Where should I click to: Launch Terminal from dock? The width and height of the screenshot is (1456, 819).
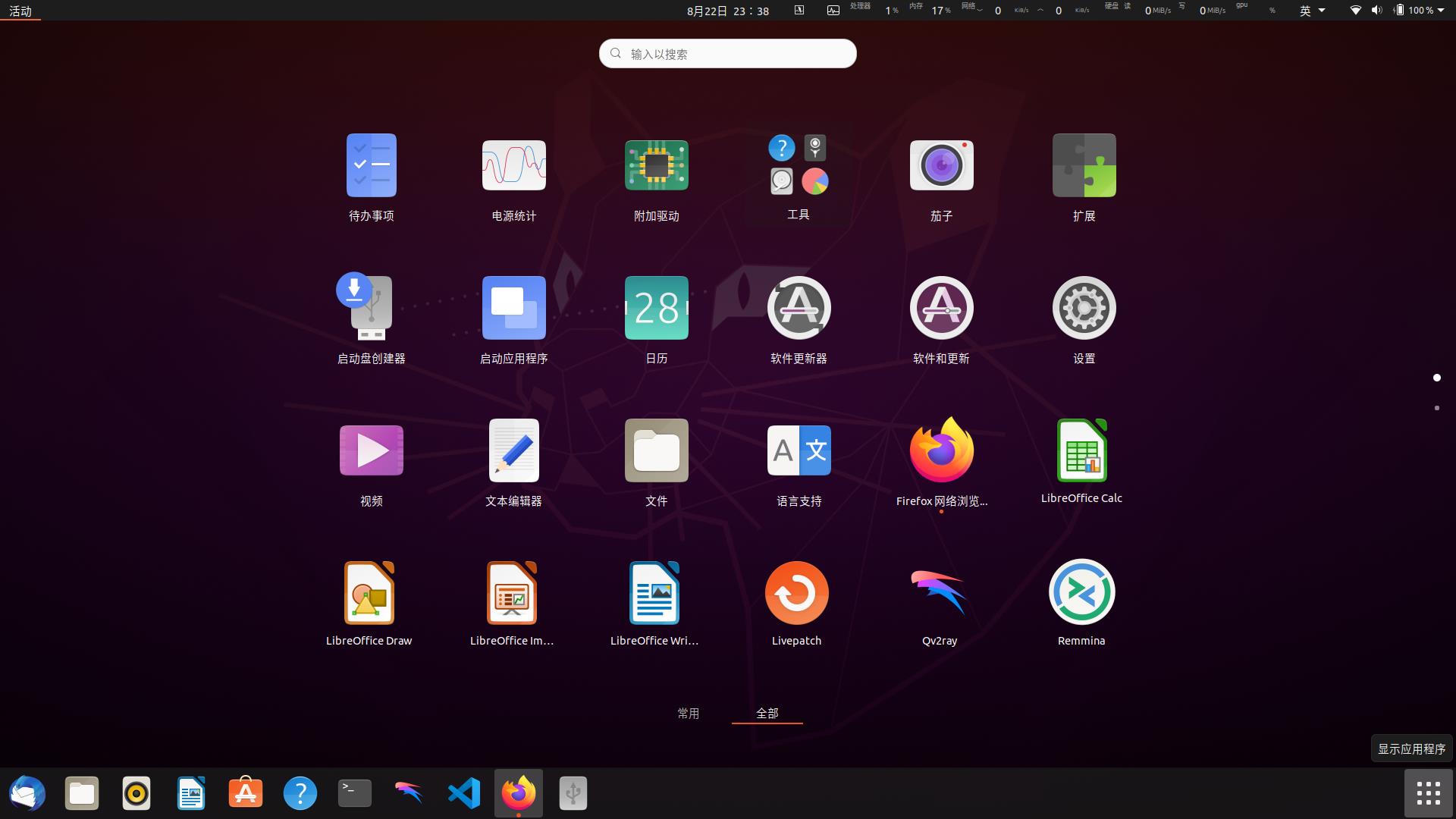click(355, 793)
